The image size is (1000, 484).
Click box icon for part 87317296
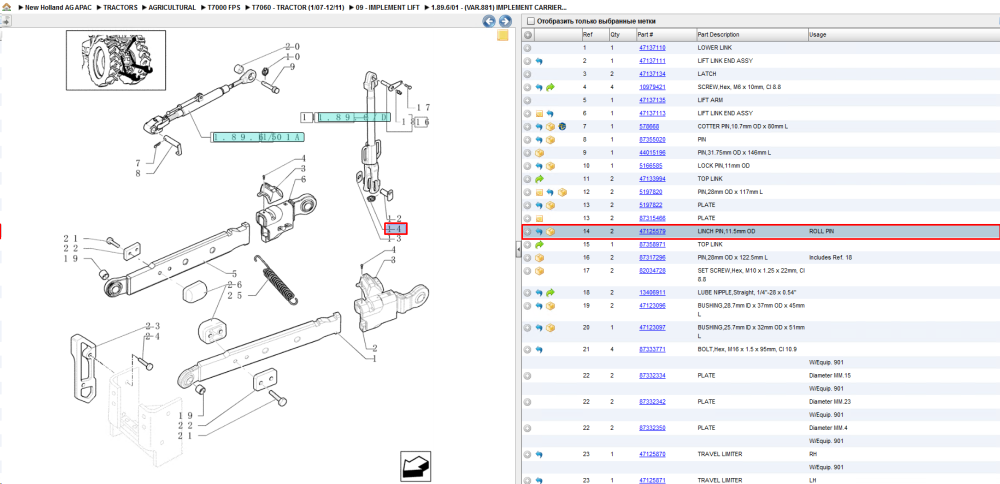point(539,258)
